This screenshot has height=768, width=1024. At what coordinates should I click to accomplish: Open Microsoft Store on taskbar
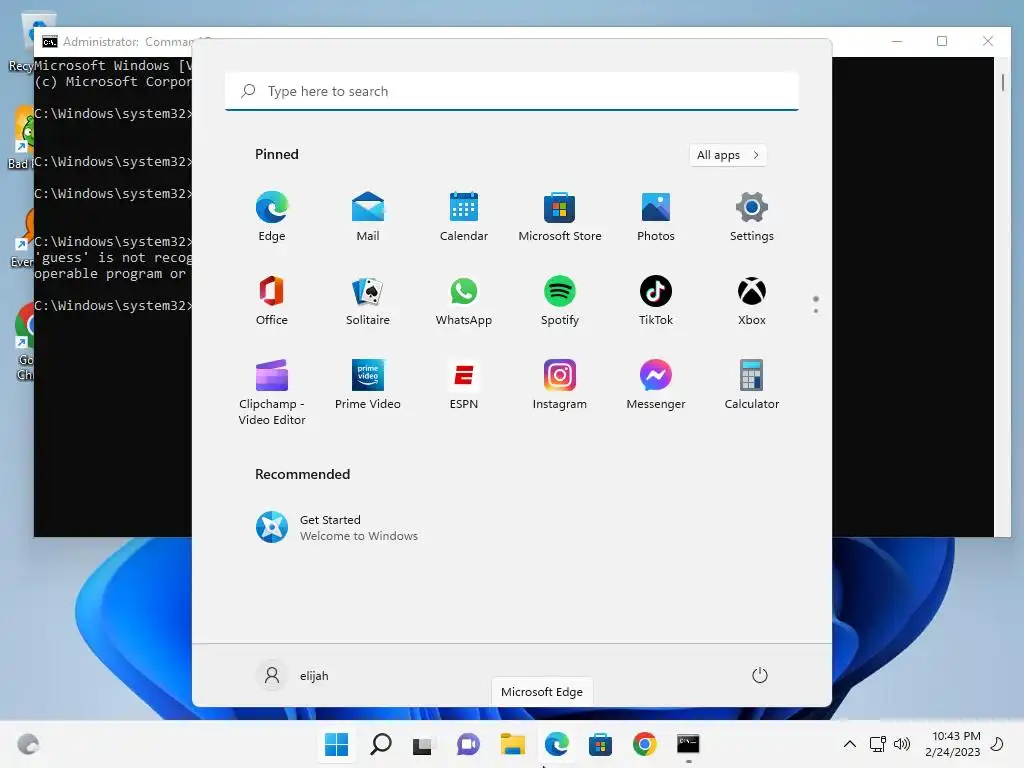600,744
